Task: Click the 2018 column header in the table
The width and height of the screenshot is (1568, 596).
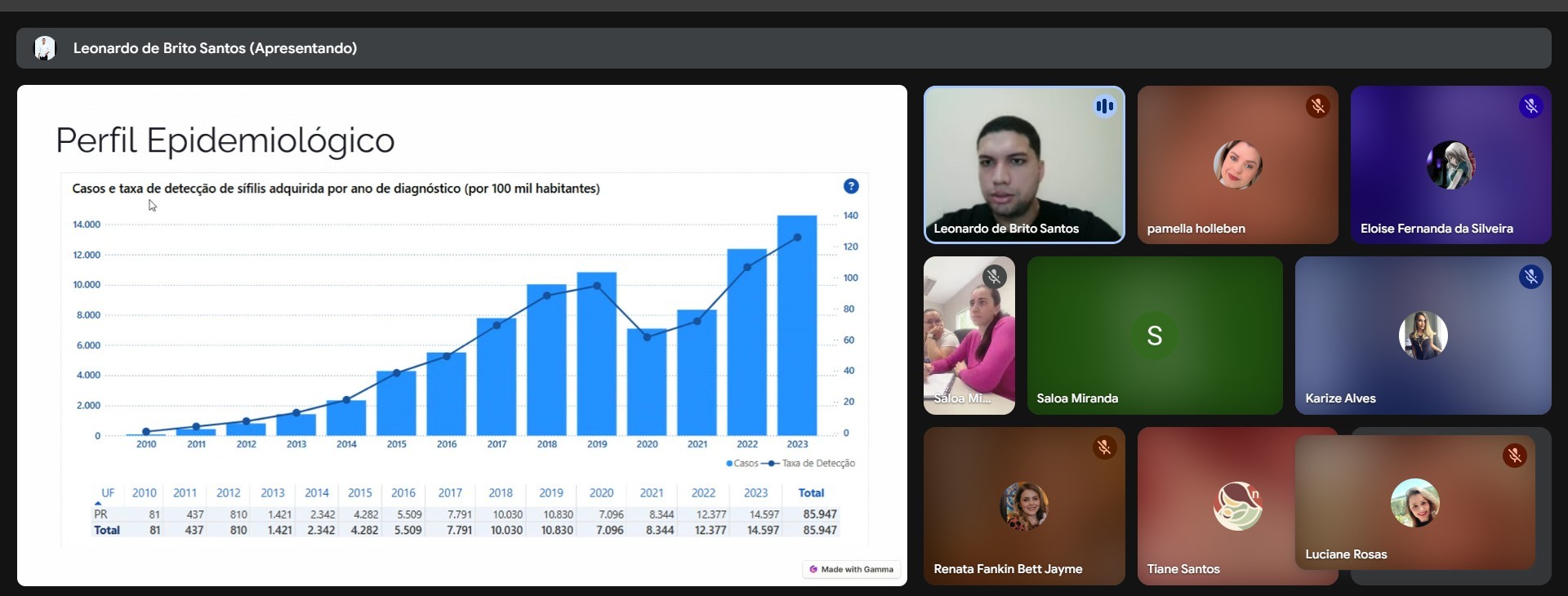Action: point(501,493)
